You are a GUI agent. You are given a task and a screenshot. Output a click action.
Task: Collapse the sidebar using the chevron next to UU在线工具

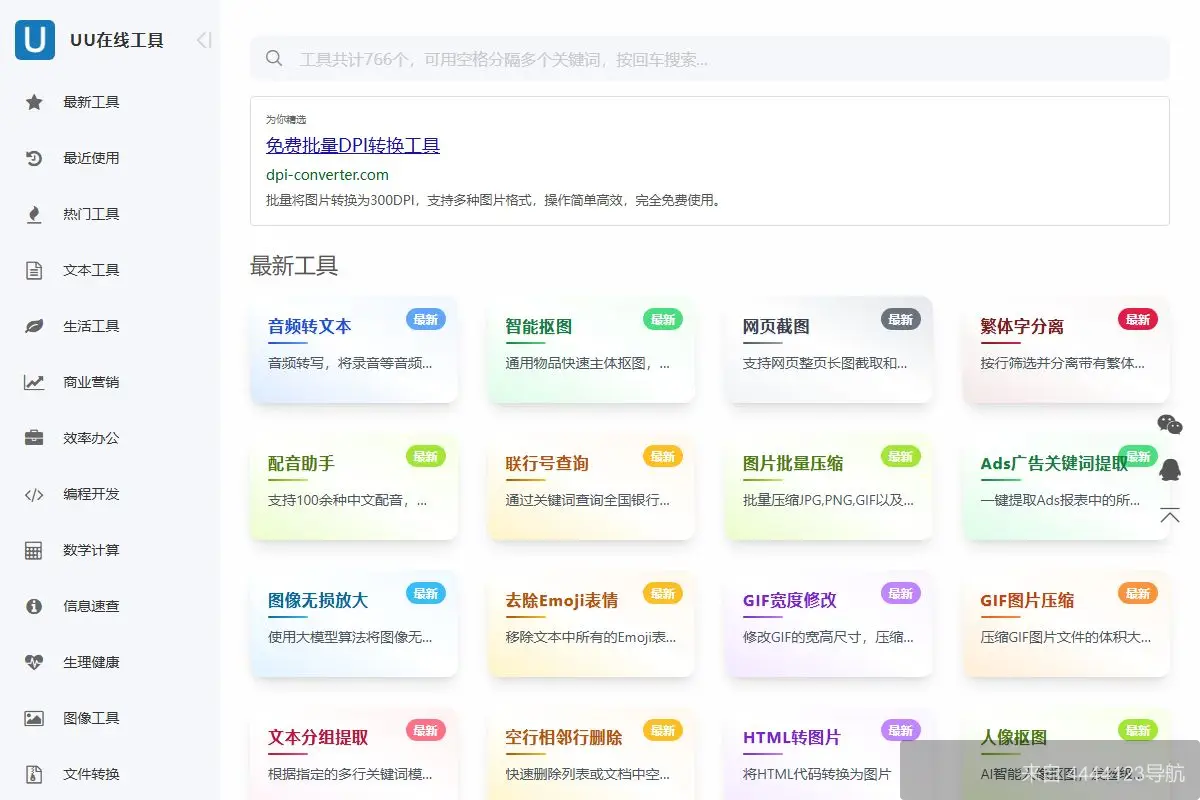pyautogui.click(x=203, y=40)
